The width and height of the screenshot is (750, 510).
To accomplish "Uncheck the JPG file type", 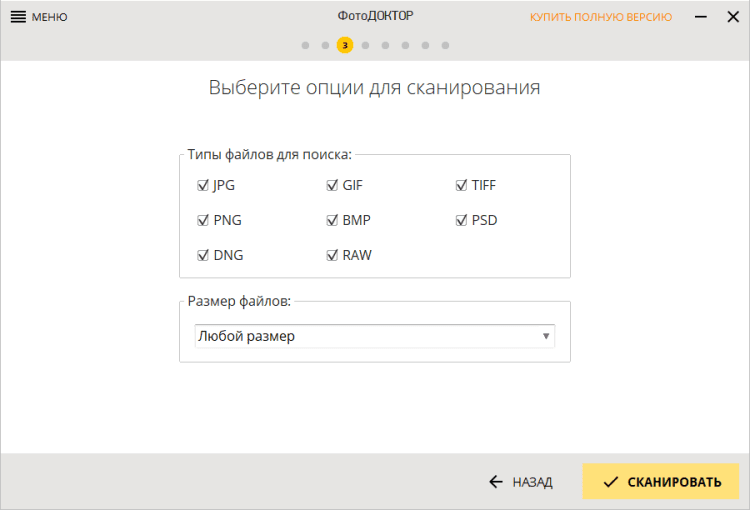I will [x=203, y=185].
